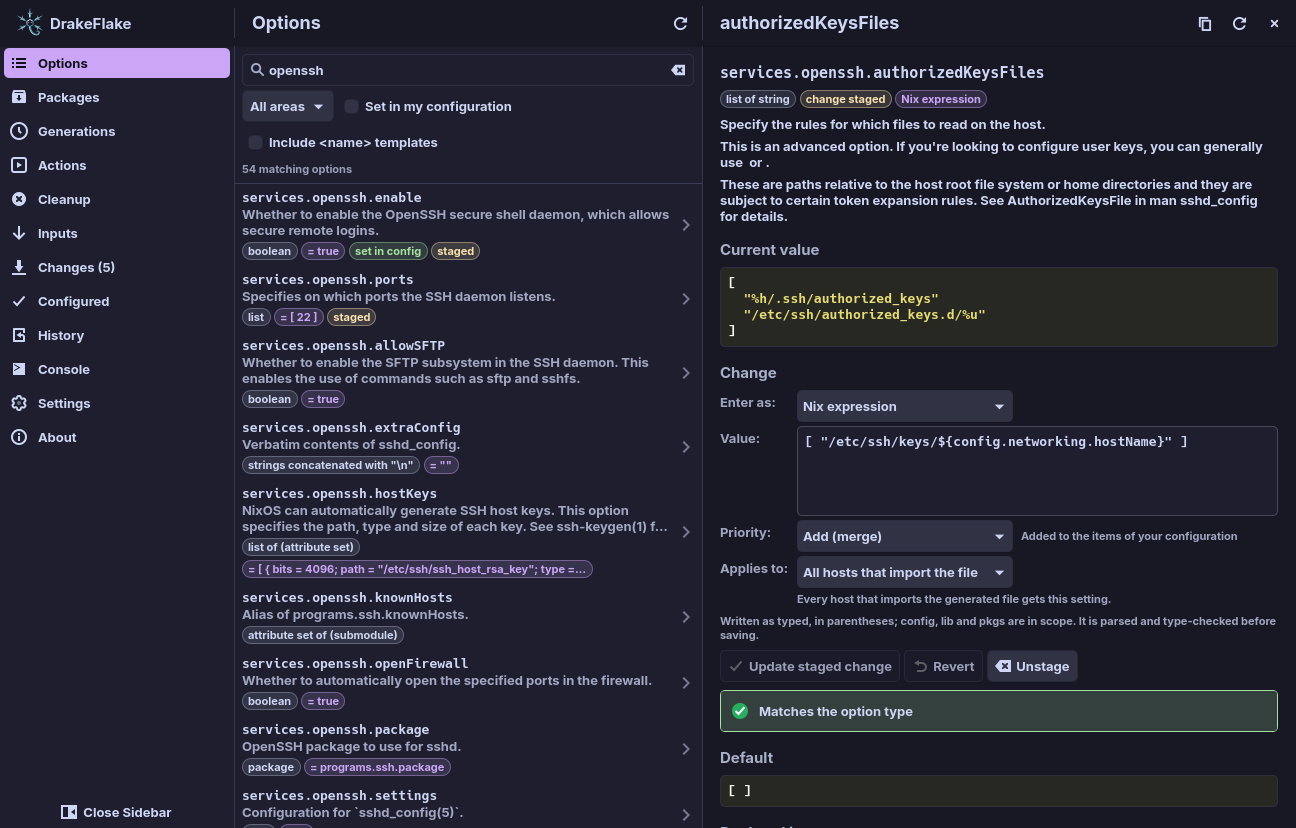This screenshot has height=828, width=1296.
Task: Open Packages from the sidebar
Action: [x=117, y=97]
